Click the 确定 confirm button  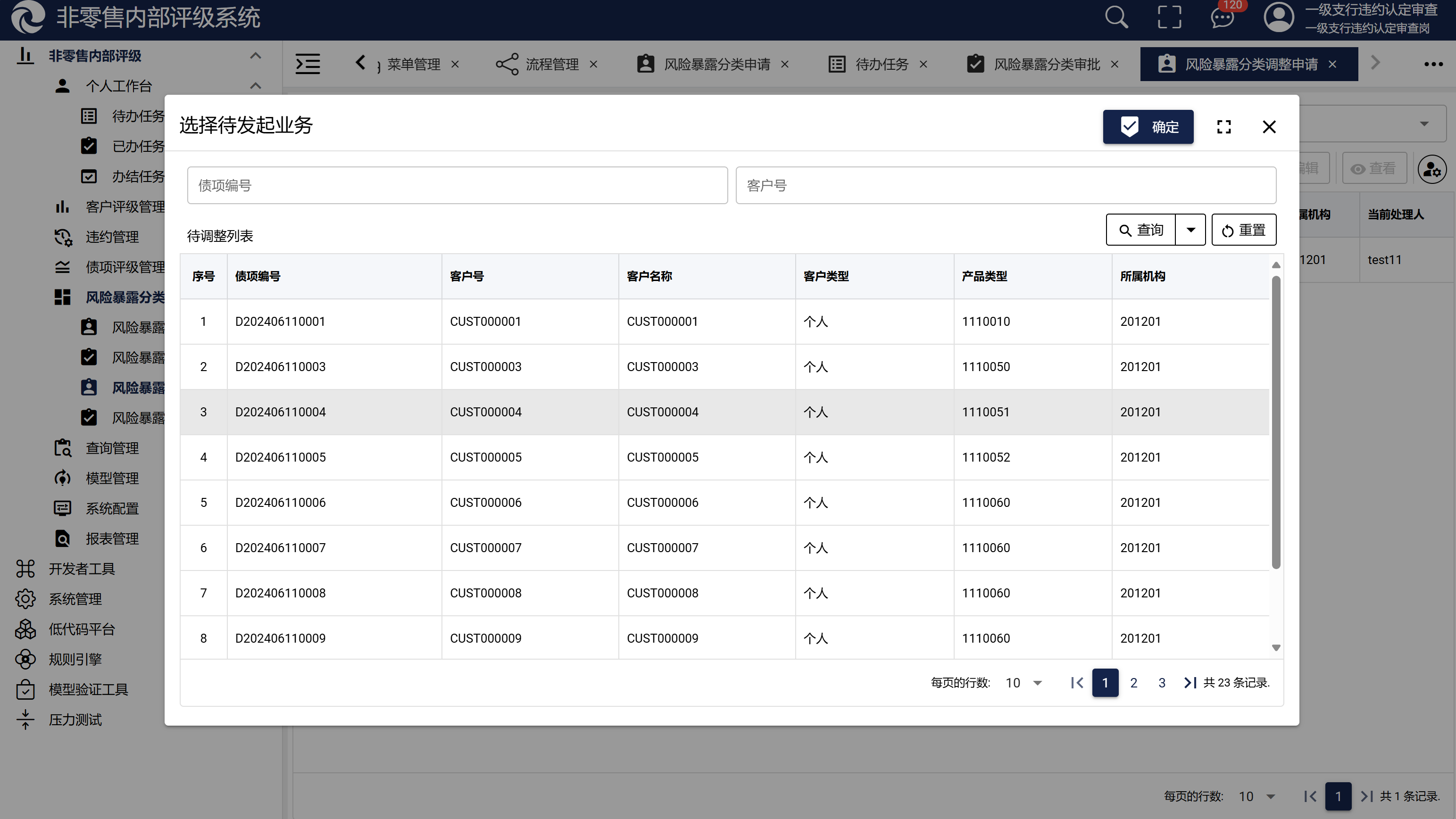click(x=1148, y=127)
